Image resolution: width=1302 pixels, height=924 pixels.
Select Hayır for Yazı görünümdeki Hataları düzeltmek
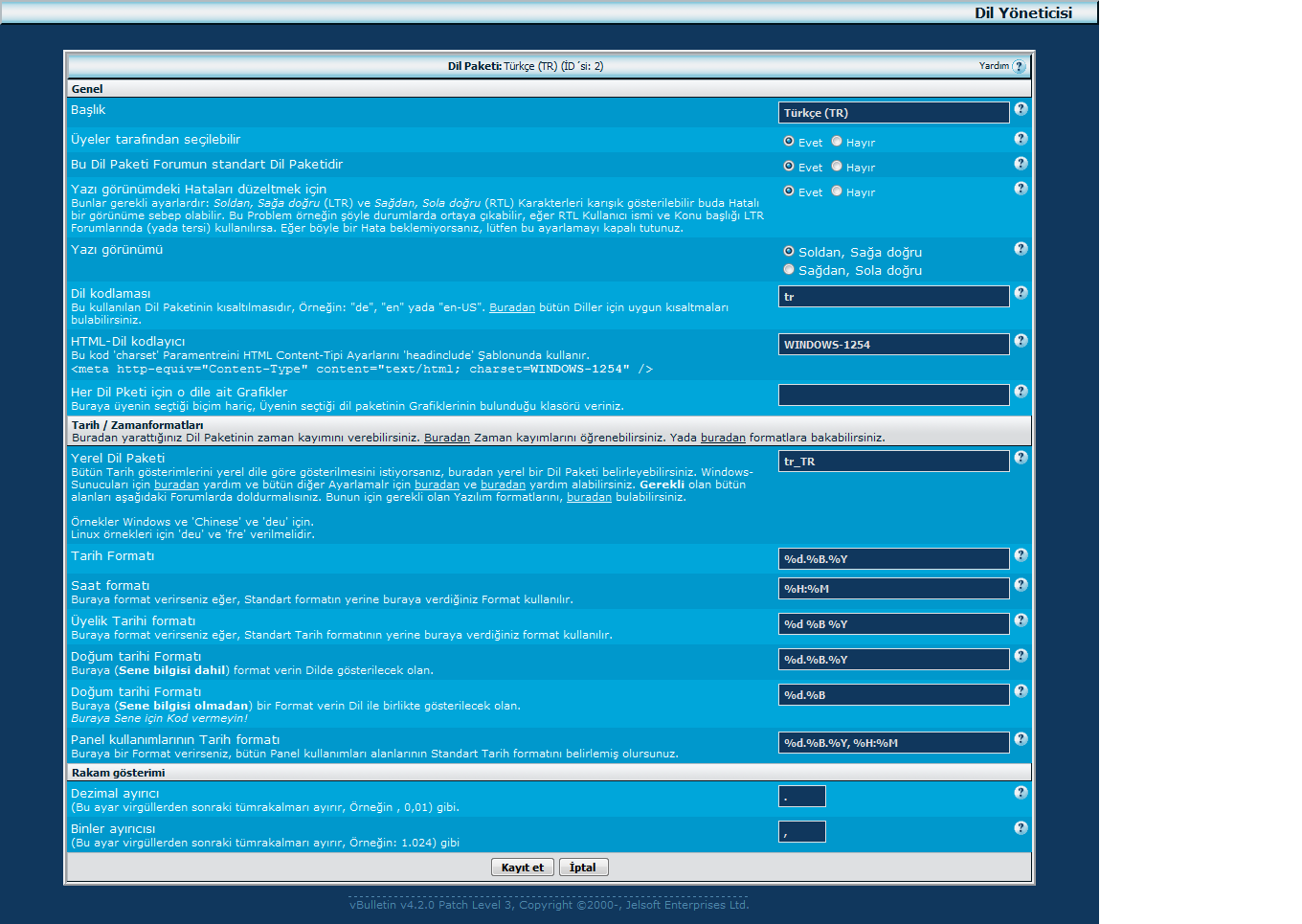(837, 192)
